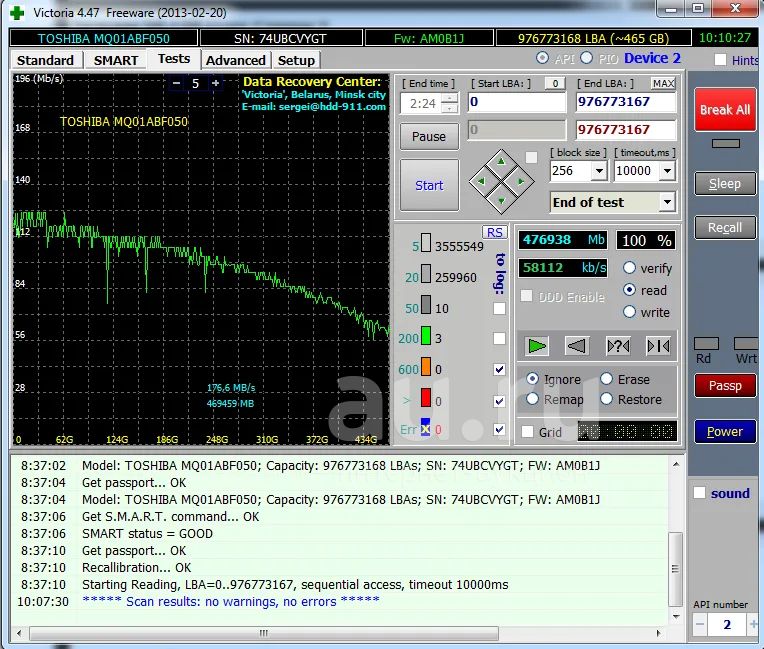Viewport: 764px width, 649px height.
Task: Switch to the SMART tab
Action: click(x=116, y=60)
